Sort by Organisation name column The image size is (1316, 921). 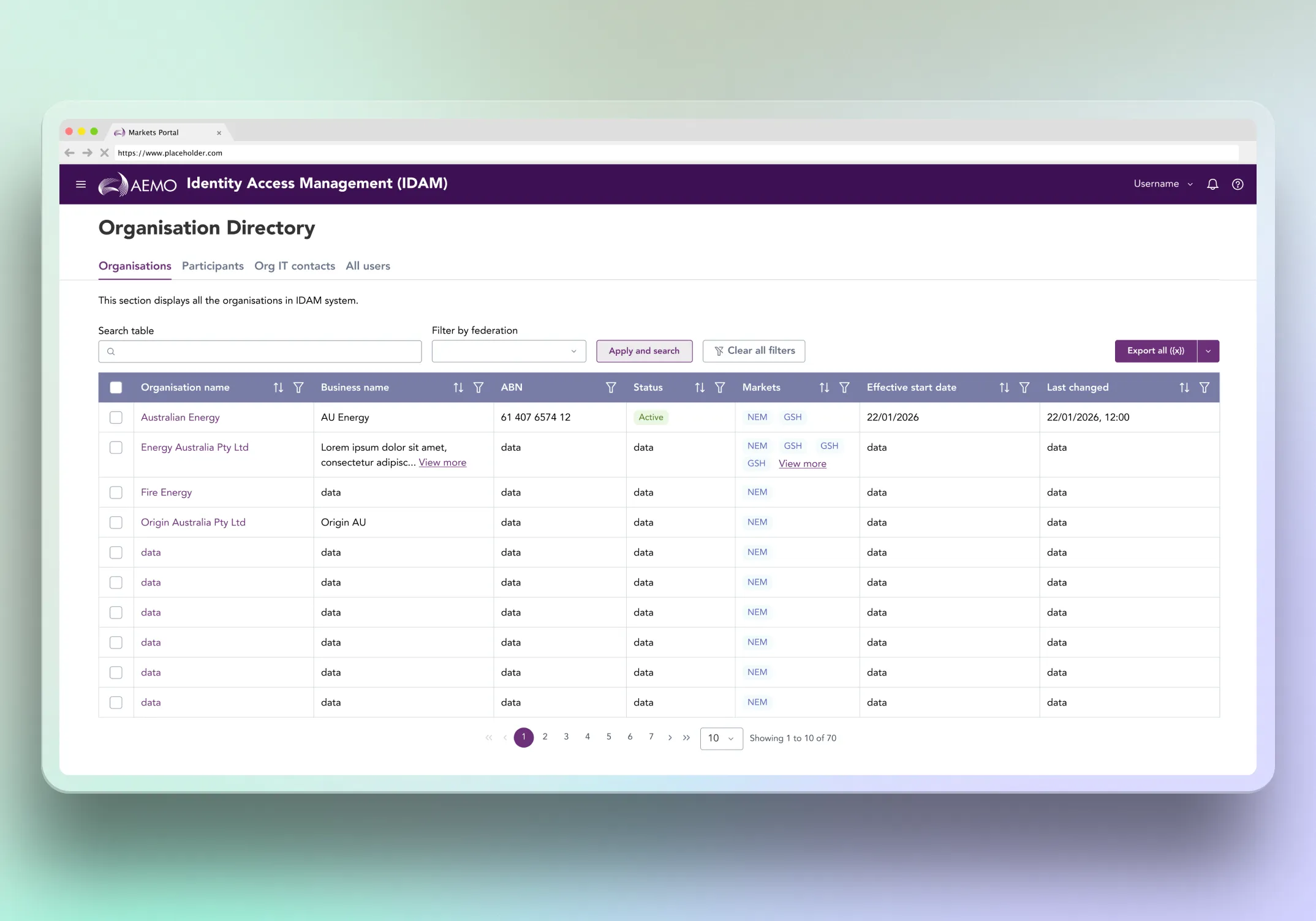278,387
